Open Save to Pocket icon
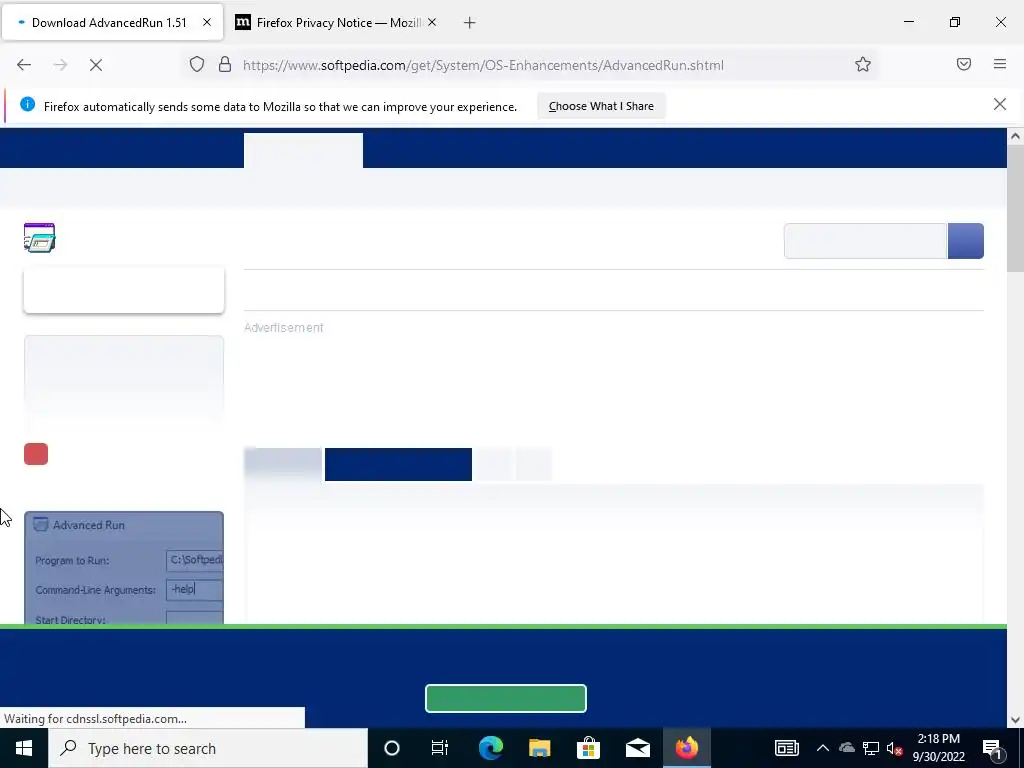Viewport: 1024px width, 768px height. click(964, 64)
